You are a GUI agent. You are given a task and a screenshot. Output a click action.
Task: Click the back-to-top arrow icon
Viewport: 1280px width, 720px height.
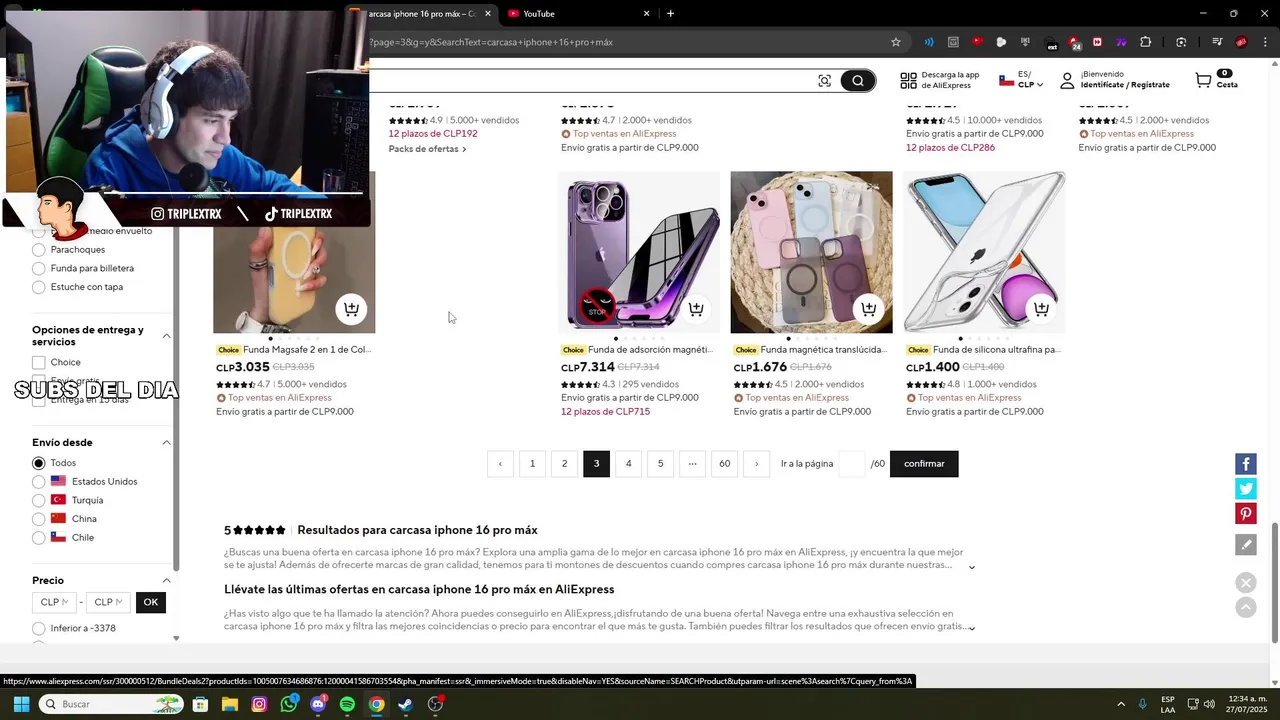click(x=1246, y=607)
